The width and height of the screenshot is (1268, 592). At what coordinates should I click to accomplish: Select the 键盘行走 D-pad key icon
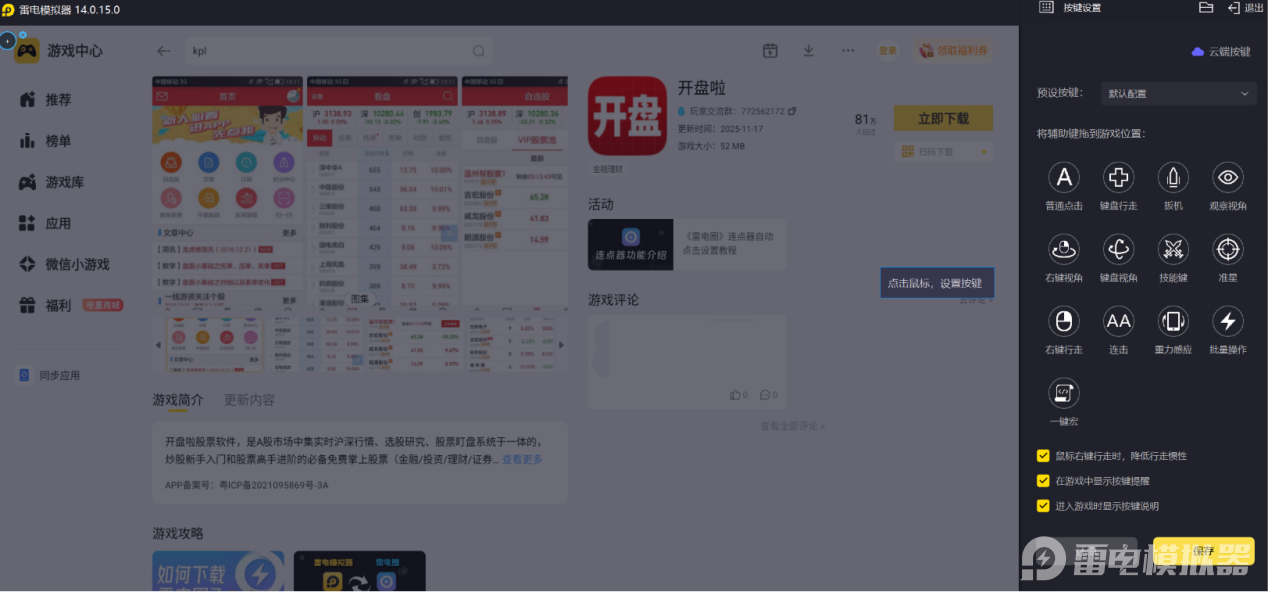pos(1118,178)
